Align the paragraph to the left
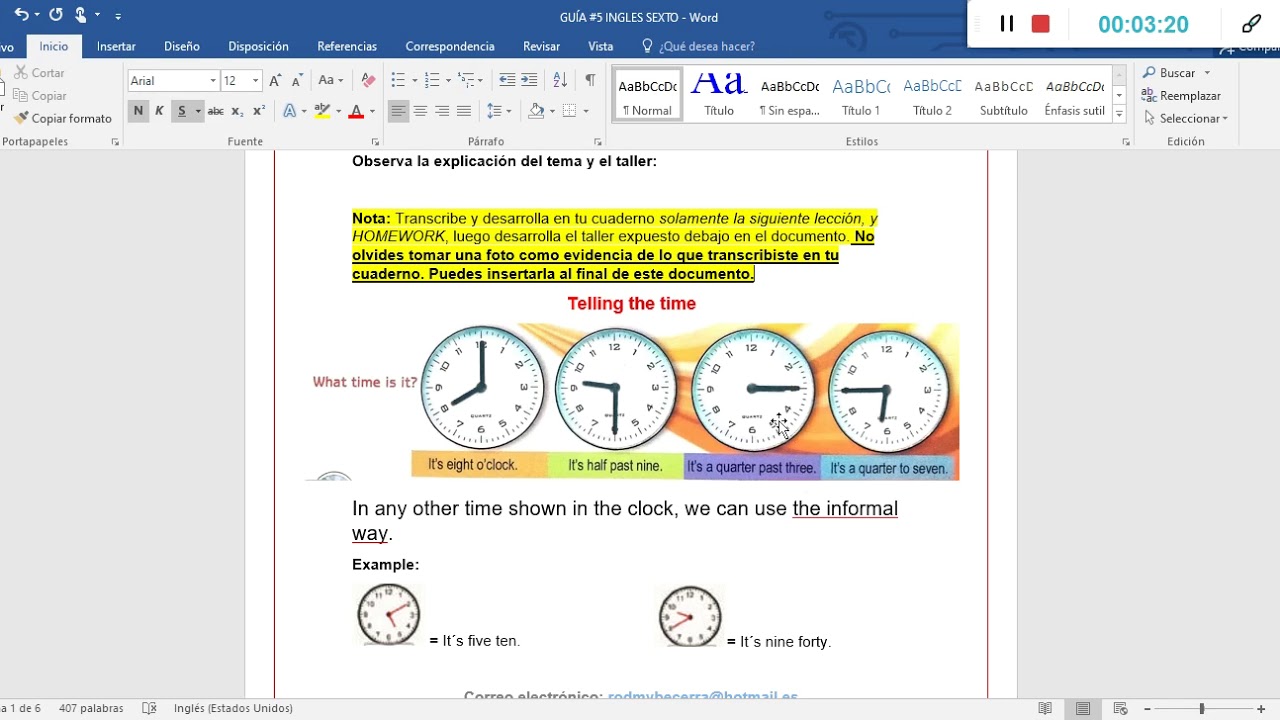The height and width of the screenshot is (720, 1280). (399, 111)
